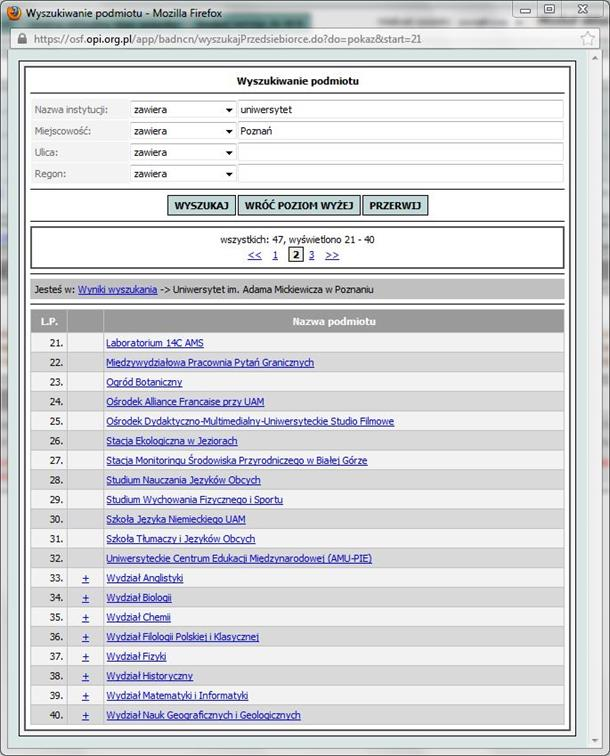Click the L.P. column header
The image size is (610, 756).
pyautogui.click(x=49, y=322)
